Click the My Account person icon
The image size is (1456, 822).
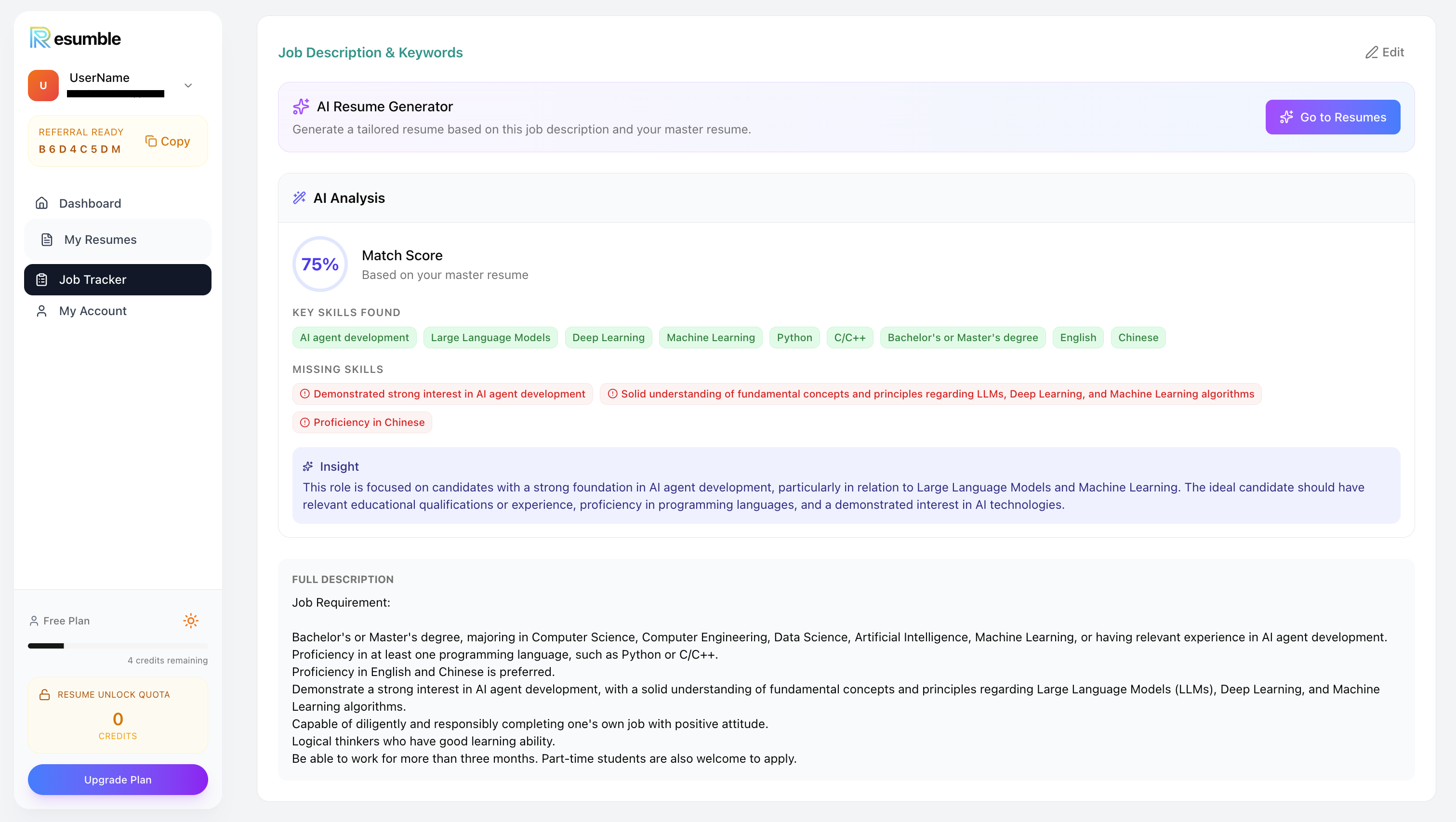41,310
